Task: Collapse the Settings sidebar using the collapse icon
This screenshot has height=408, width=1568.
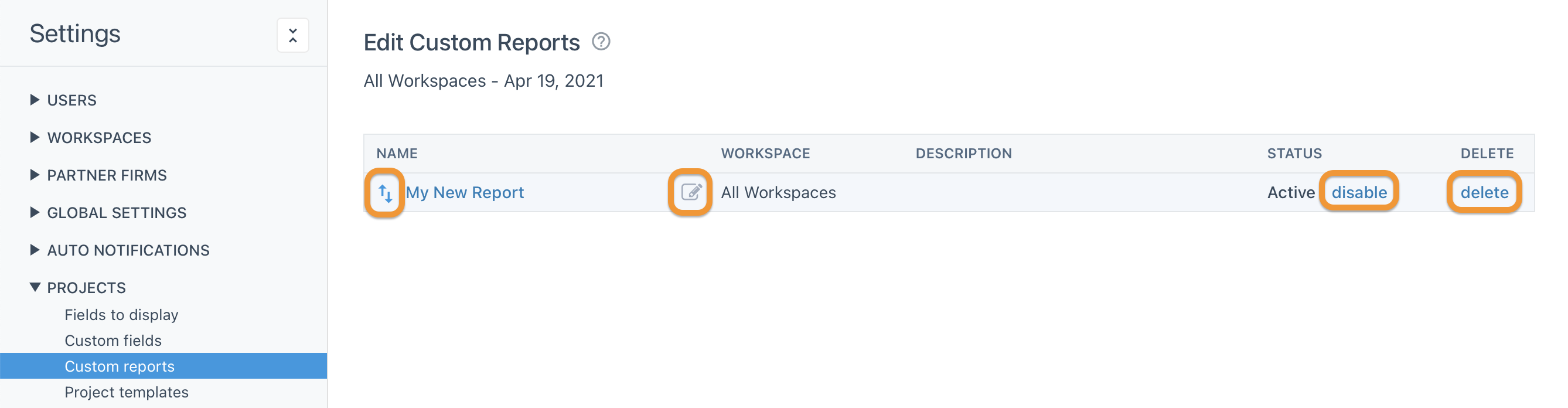Action: click(x=293, y=35)
